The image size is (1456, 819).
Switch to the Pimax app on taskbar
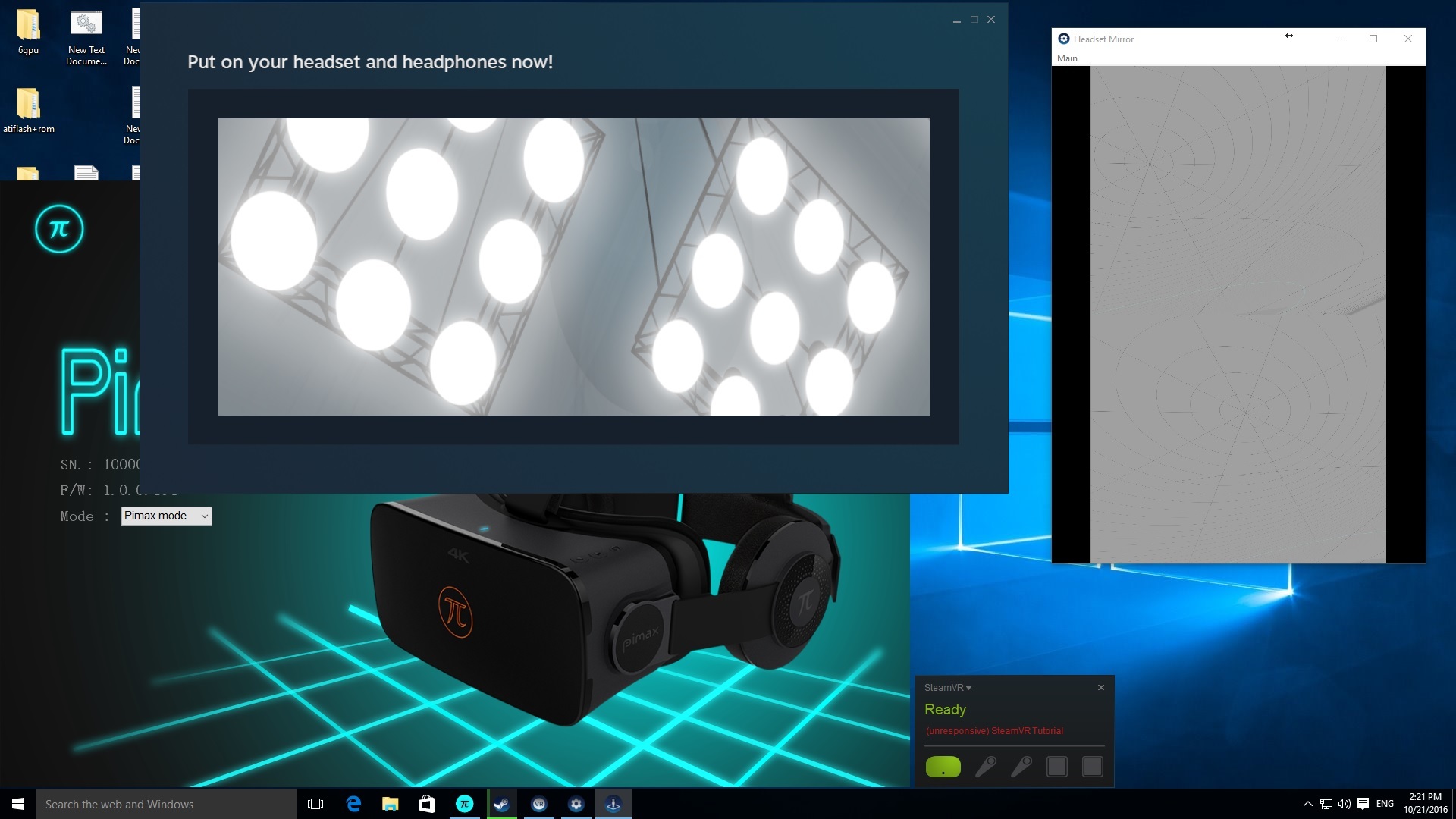click(x=465, y=804)
